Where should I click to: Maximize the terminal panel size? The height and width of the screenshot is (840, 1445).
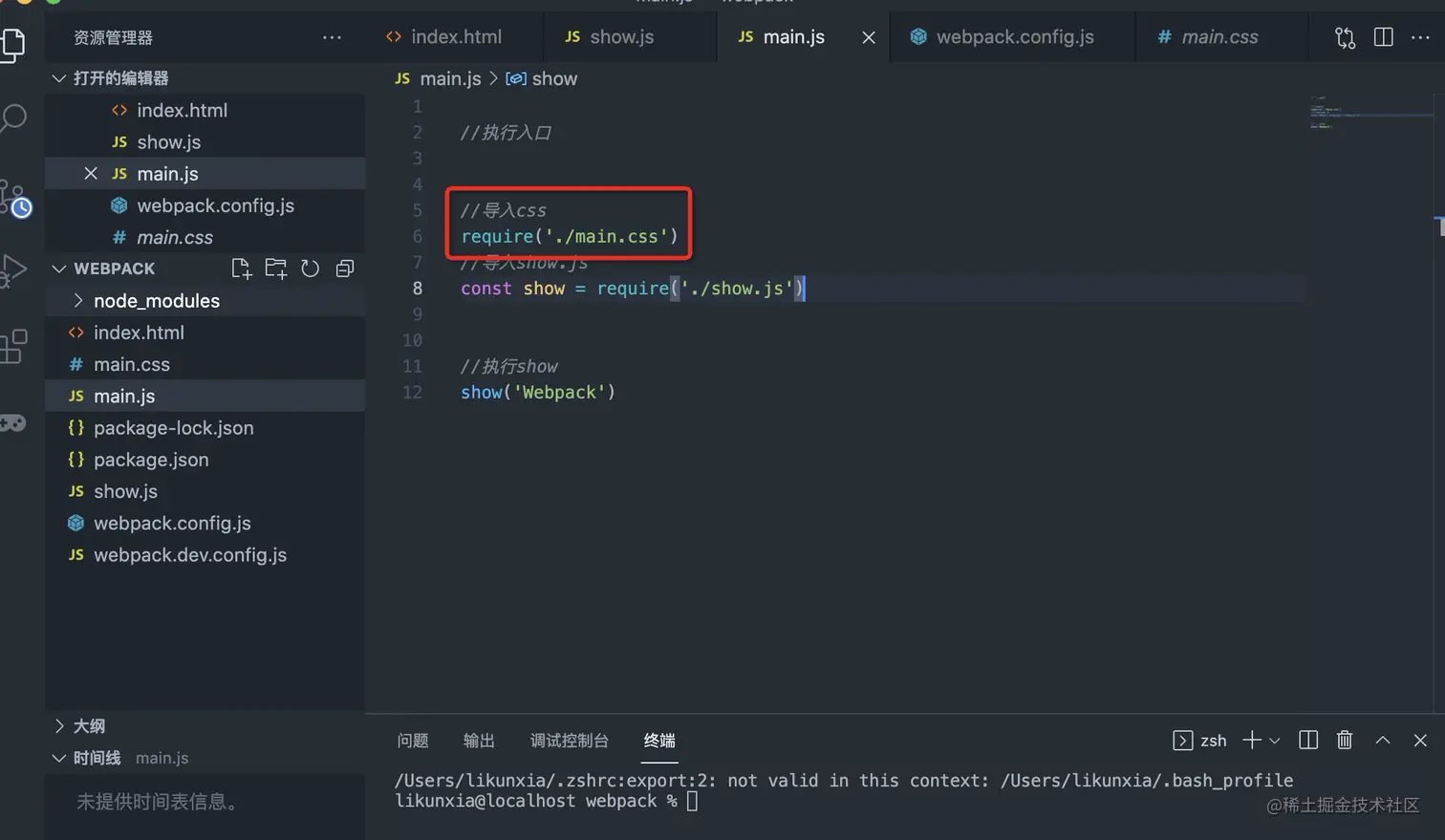tap(1382, 740)
